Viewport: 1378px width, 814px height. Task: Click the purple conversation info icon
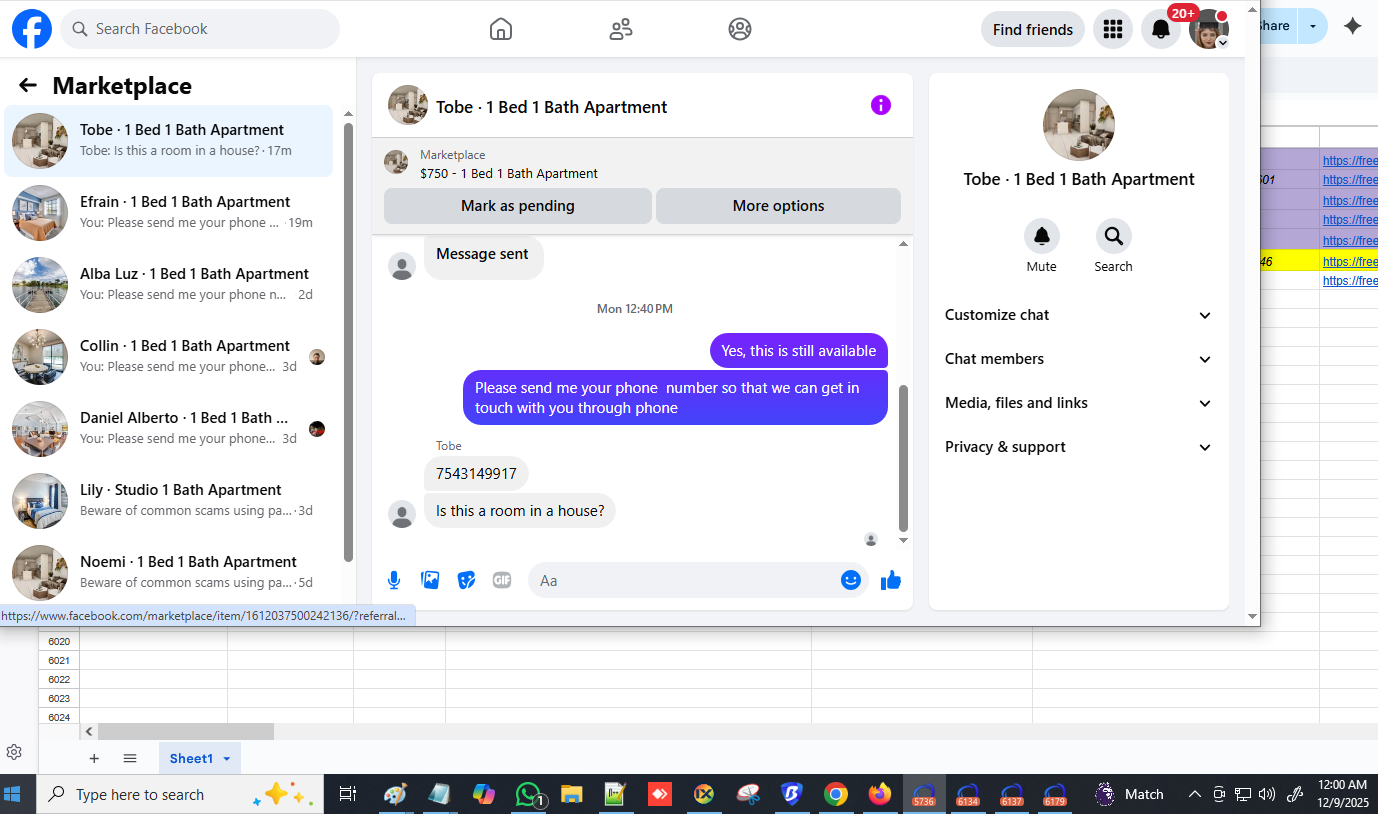click(881, 105)
